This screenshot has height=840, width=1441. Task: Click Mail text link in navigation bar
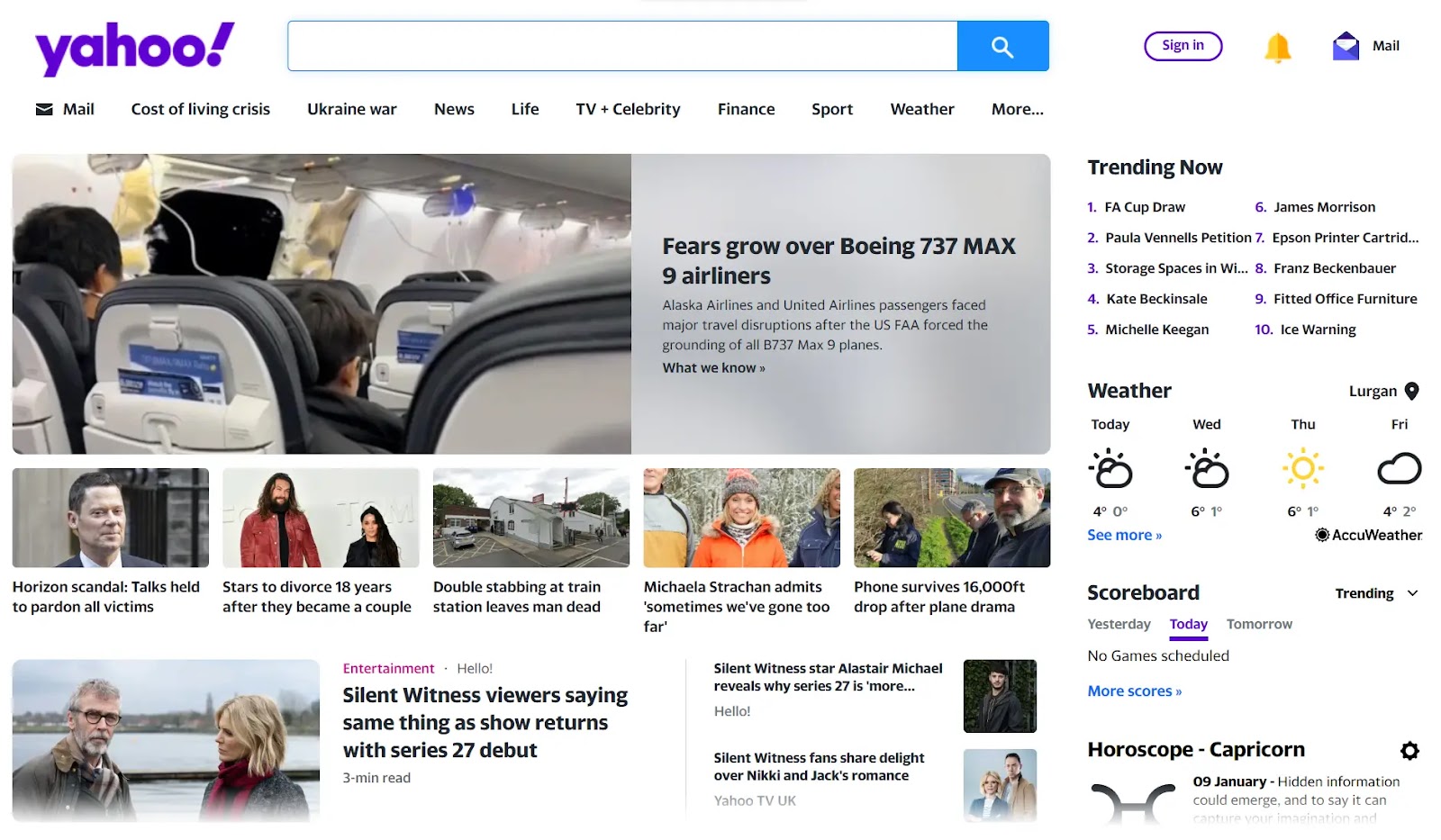[x=78, y=109]
